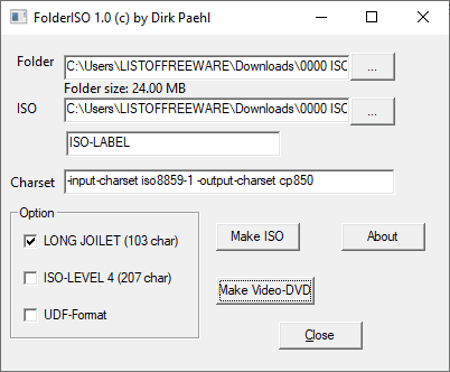Click the FolderISO title bar text
The image size is (450, 372).
[122, 18]
